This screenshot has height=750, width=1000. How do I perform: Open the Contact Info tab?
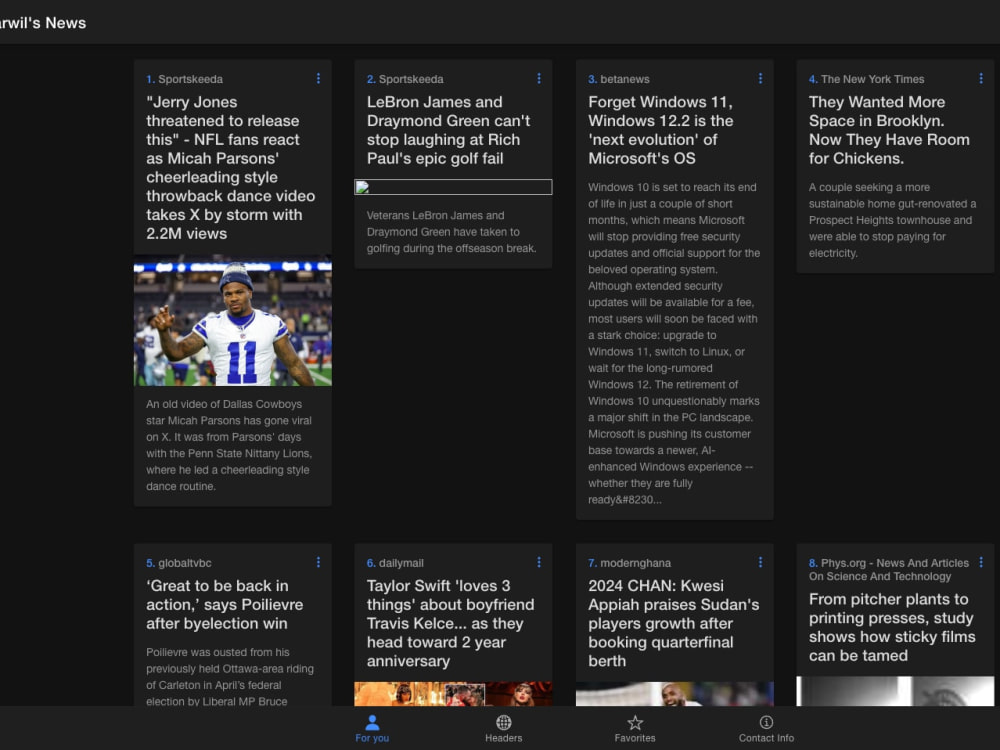click(x=767, y=728)
